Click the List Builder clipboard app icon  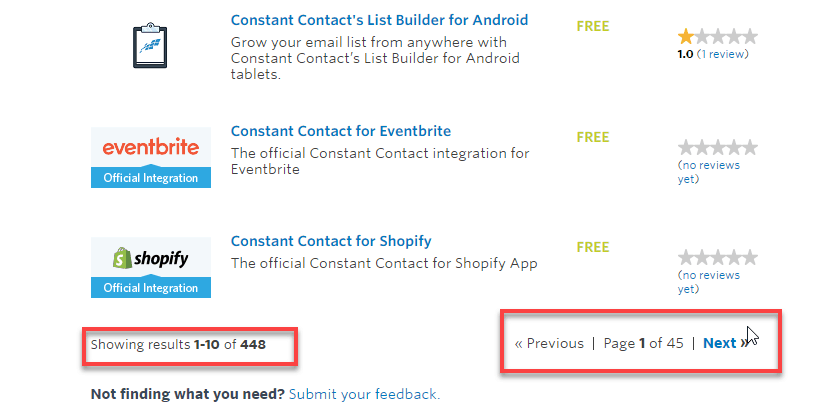tap(150, 45)
